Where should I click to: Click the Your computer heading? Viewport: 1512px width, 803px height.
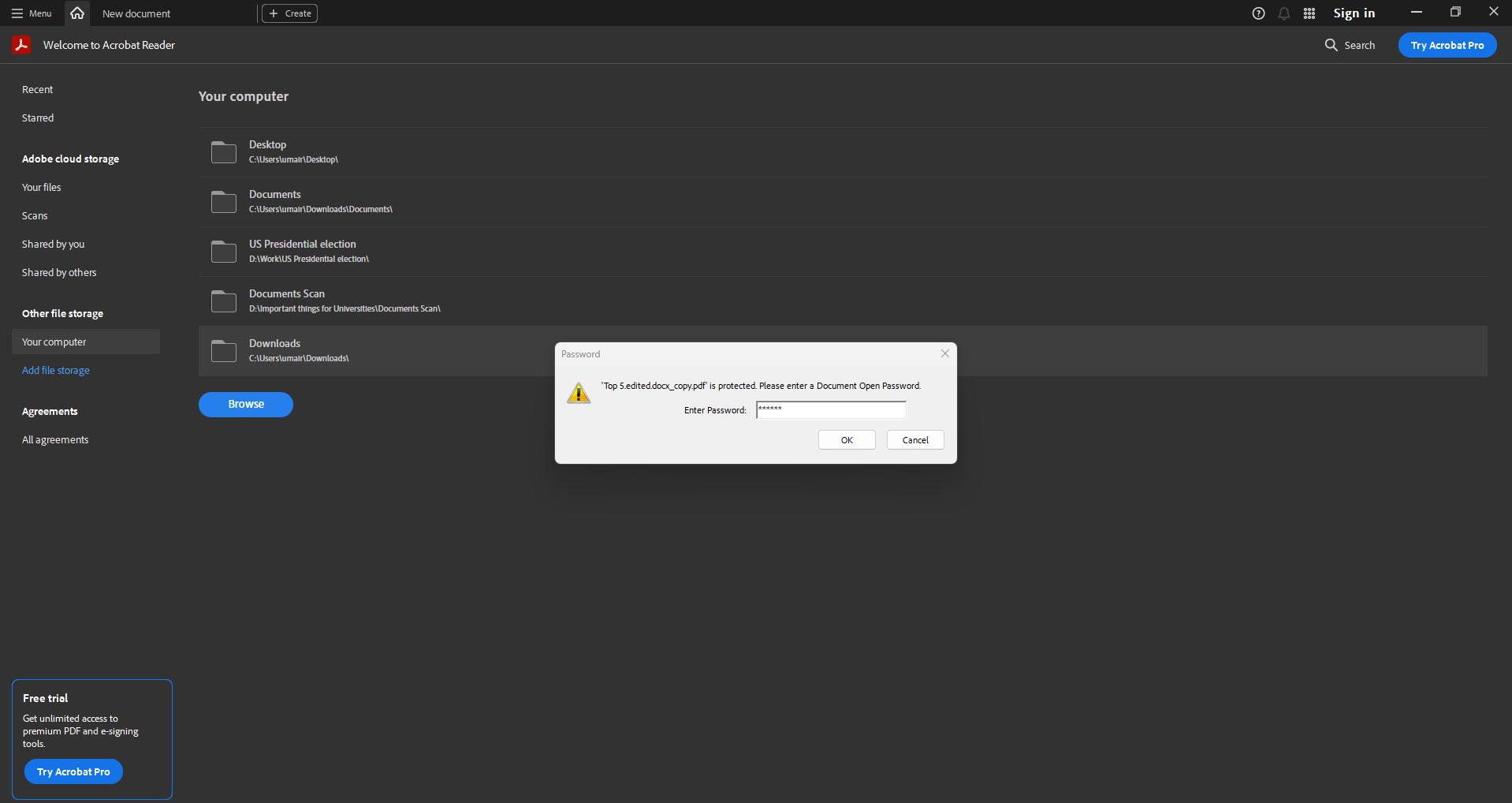click(244, 96)
